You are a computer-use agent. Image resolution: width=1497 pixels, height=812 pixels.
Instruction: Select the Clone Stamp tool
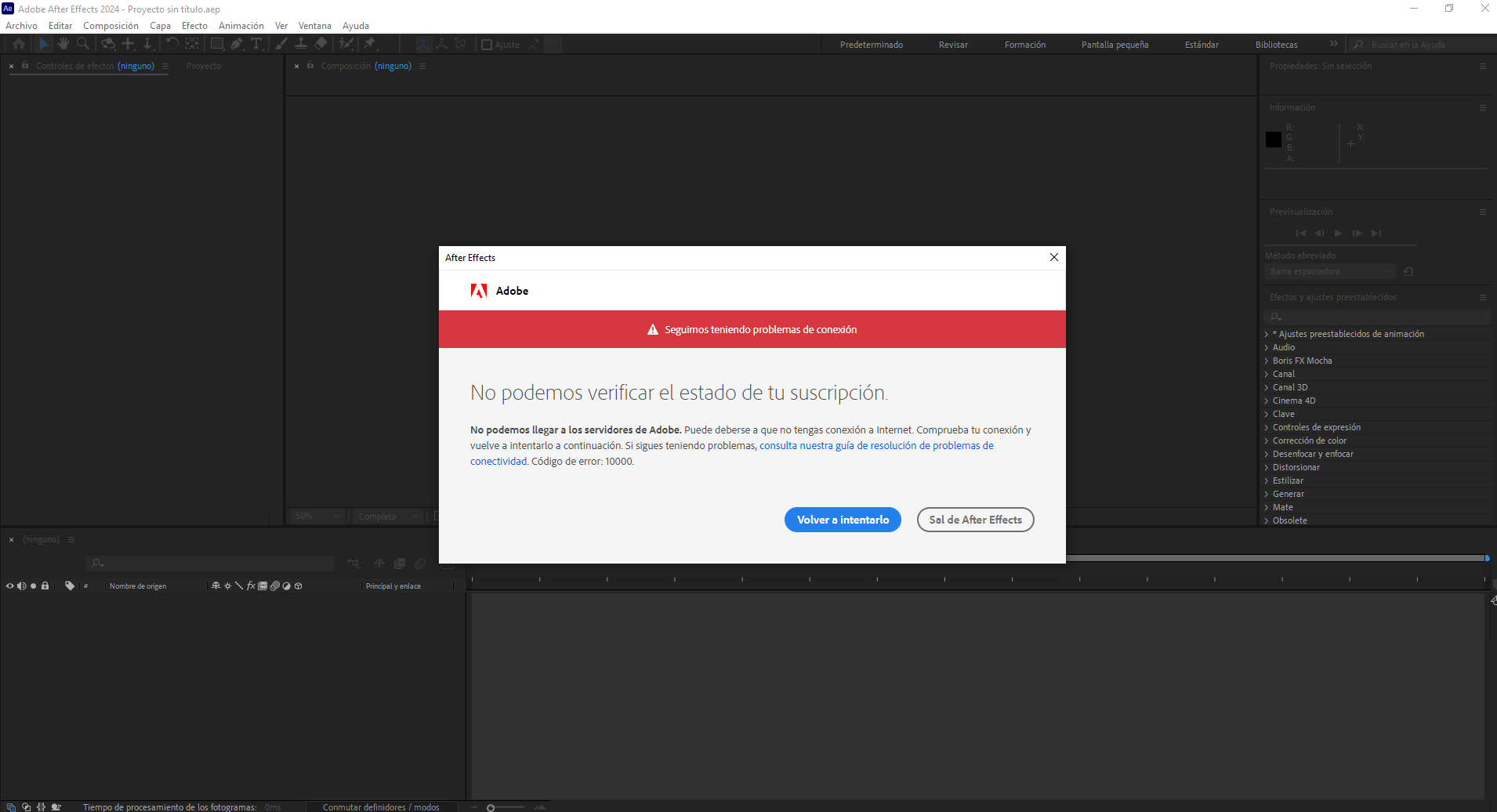pos(302,44)
